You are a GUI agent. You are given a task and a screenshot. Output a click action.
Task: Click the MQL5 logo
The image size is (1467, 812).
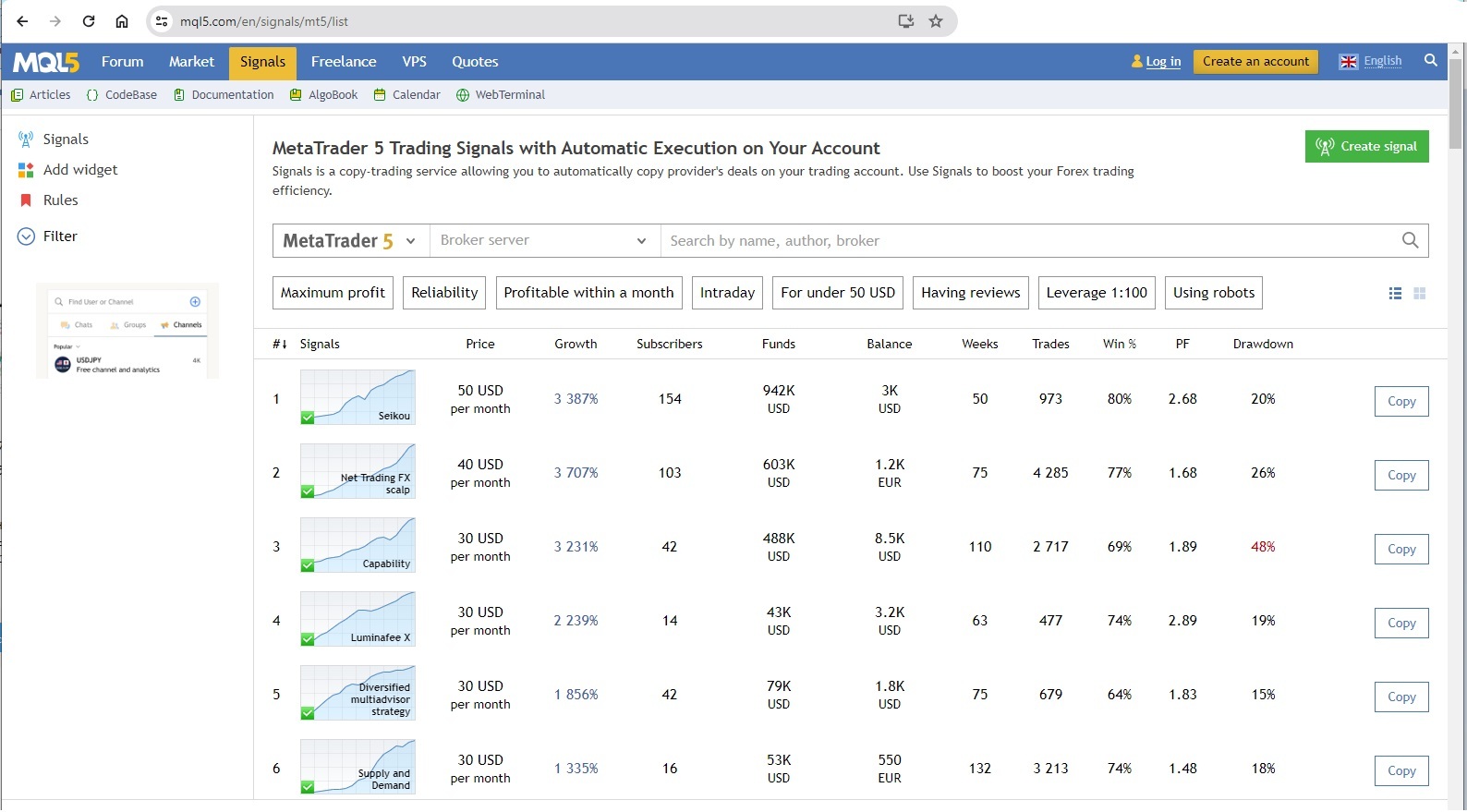point(46,62)
